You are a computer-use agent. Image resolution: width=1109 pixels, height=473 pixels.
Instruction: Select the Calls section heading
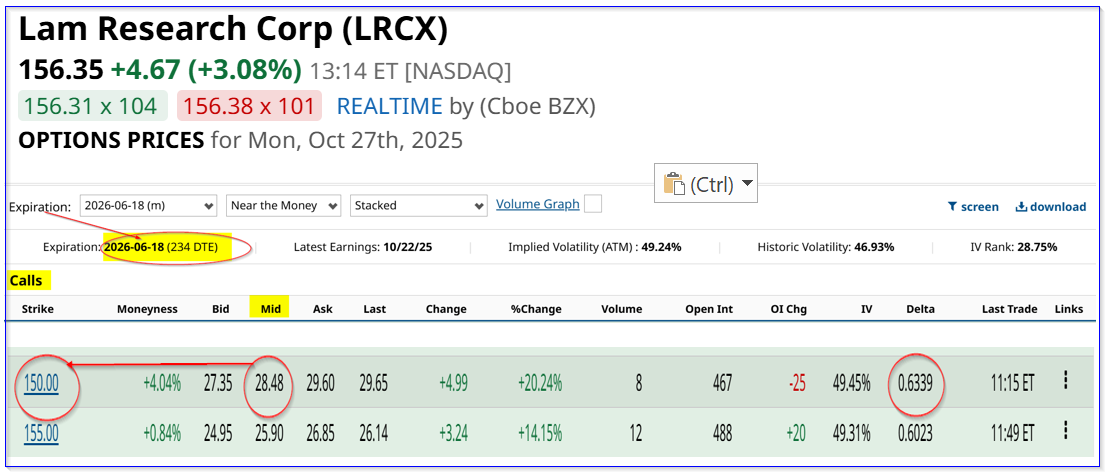26,281
